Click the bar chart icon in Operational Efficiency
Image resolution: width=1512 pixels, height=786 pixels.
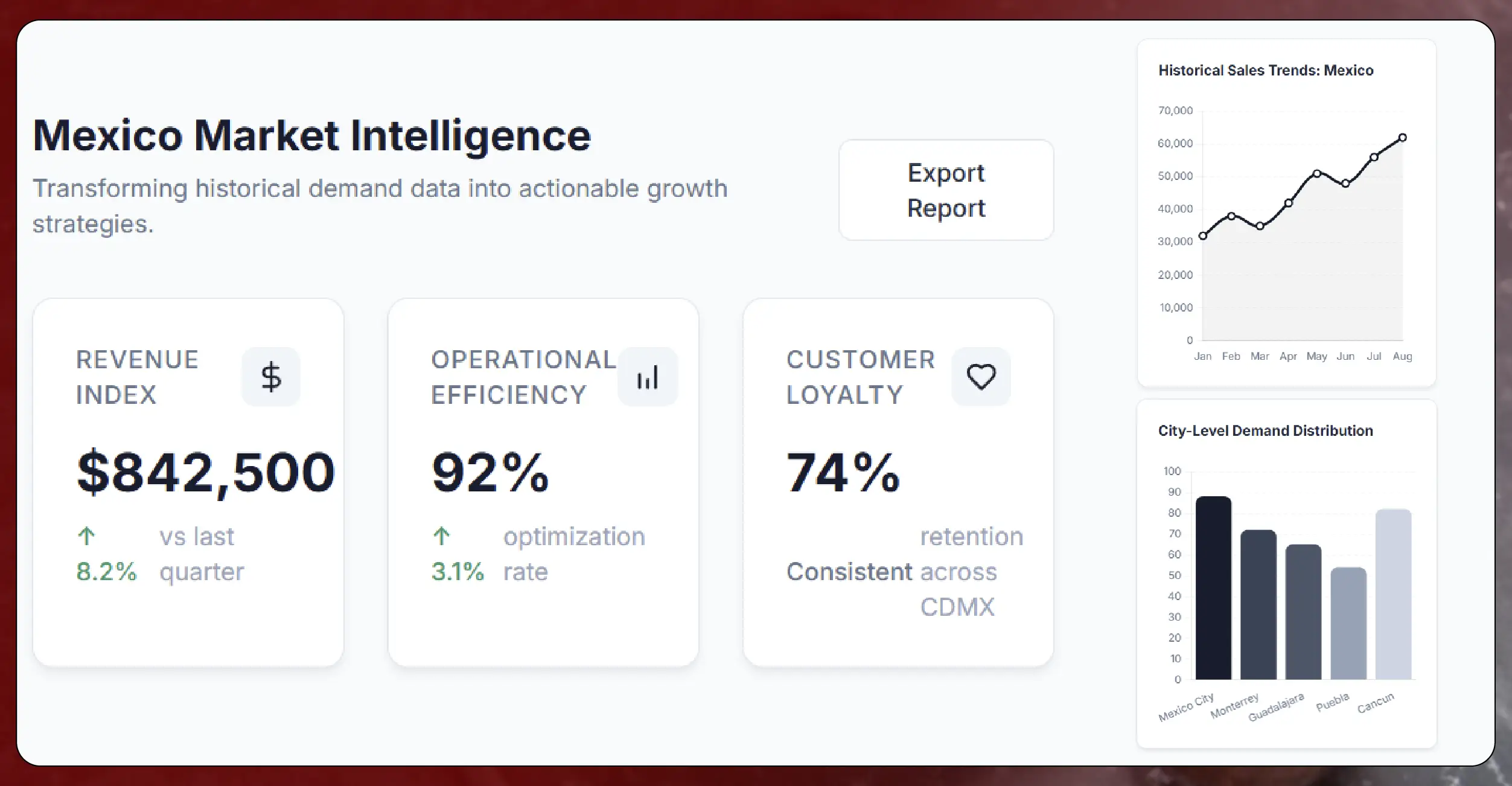click(x=648, y=377)
